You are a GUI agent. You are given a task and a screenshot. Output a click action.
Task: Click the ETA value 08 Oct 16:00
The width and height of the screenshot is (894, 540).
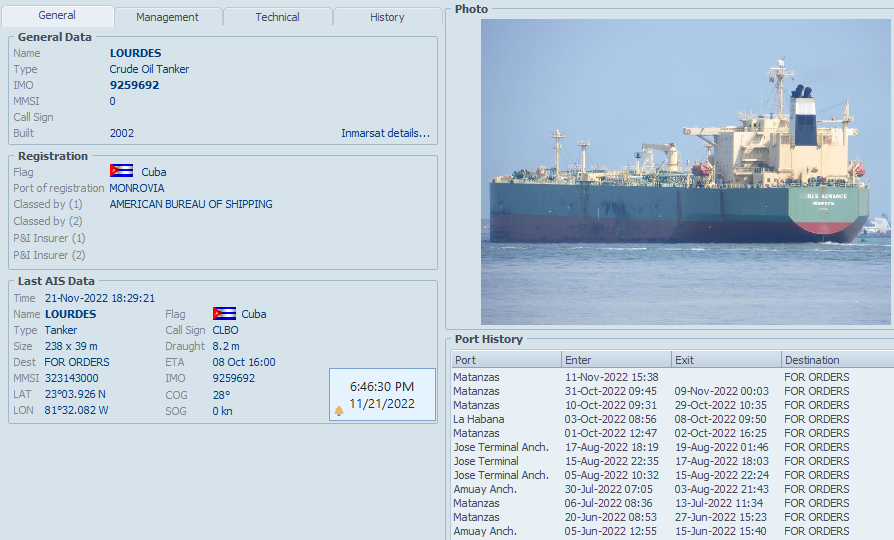pyautogui.click(x=244, y=362)
